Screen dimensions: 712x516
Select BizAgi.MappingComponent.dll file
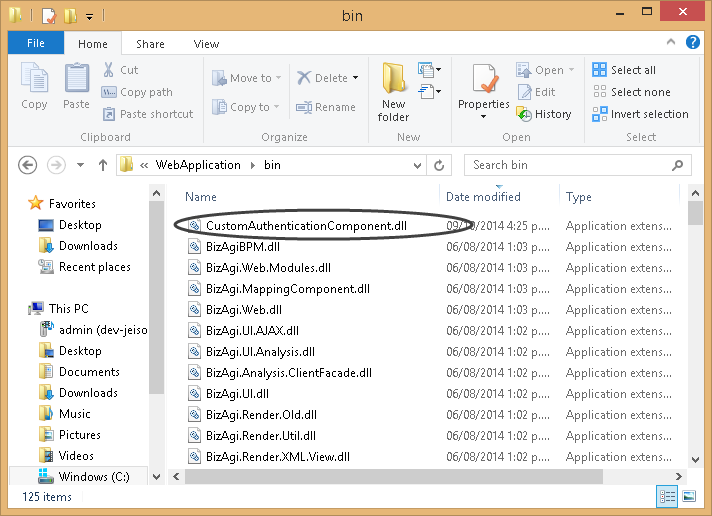288,289
